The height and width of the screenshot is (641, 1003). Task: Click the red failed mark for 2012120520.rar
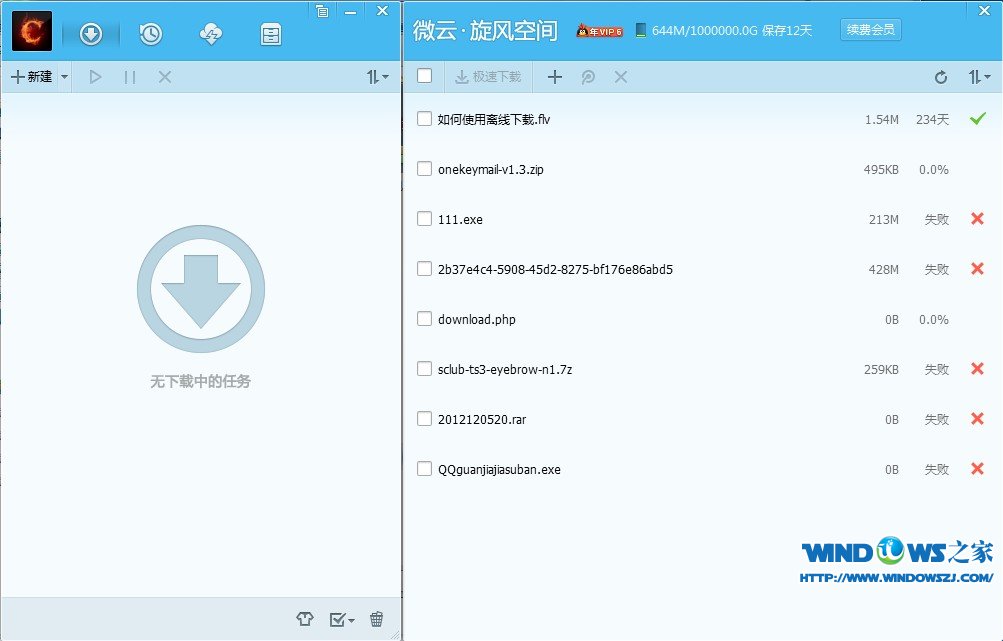pos(977,419)
